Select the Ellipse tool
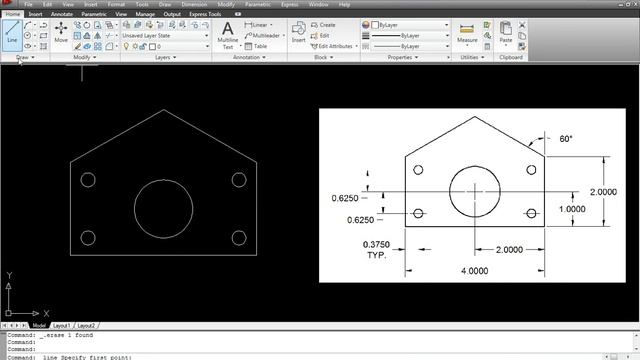This screenshot has height=360, width=640. tap(27, 46)
